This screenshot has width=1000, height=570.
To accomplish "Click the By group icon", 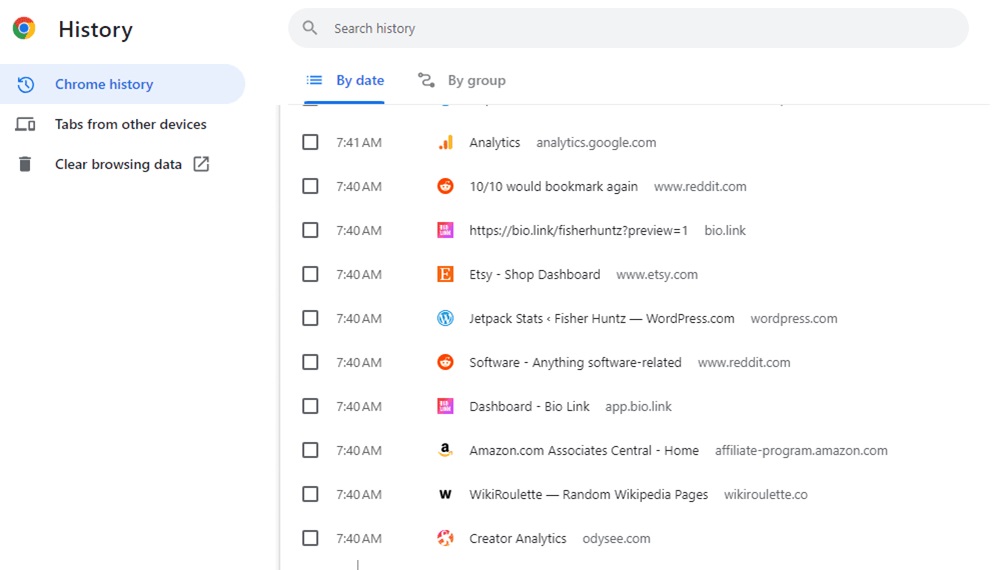I will click(x=426, y=80).
